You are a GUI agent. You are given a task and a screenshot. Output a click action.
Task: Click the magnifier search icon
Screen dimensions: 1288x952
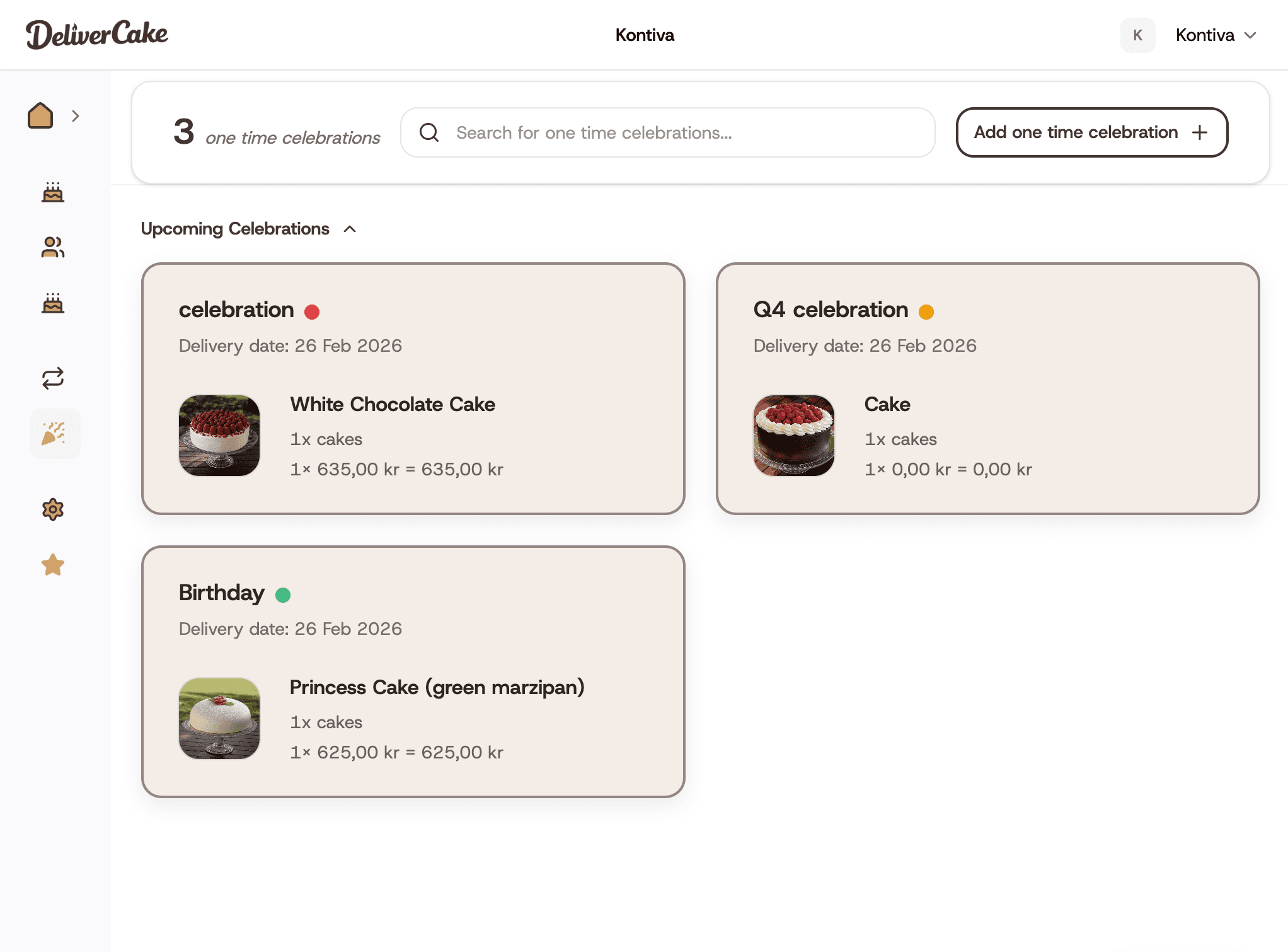point(429,132)
